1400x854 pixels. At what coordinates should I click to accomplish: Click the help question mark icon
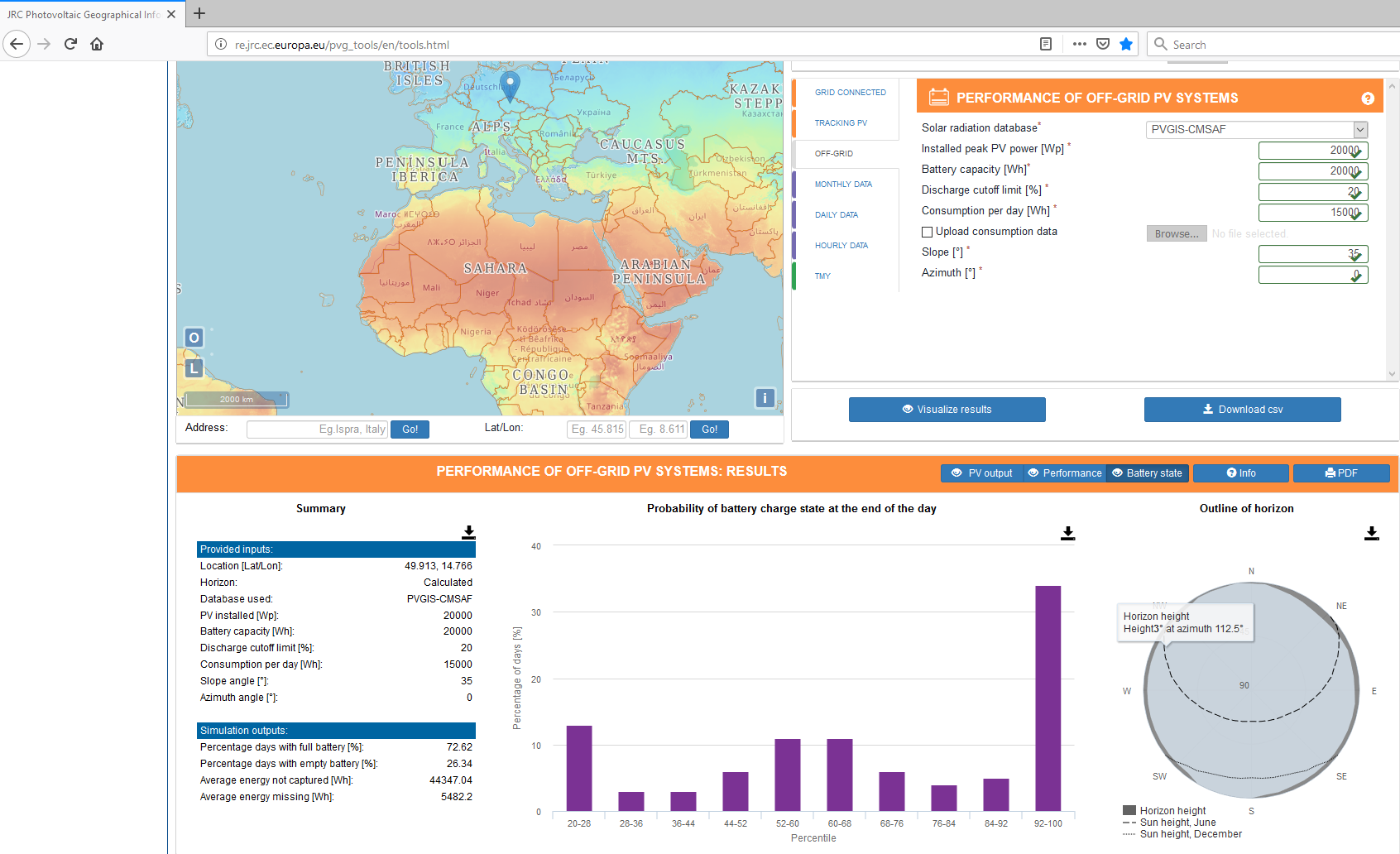click(x=1368, y=98)
